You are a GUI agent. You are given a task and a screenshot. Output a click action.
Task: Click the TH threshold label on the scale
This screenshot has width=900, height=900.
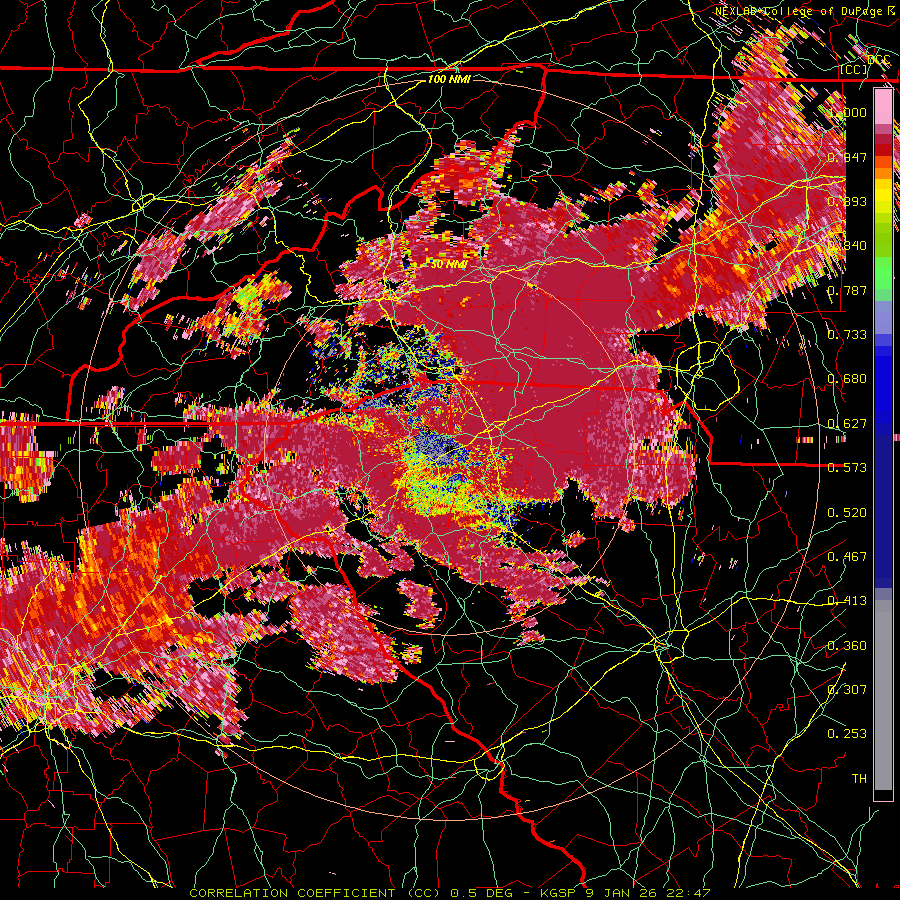[x=859, y=779]
